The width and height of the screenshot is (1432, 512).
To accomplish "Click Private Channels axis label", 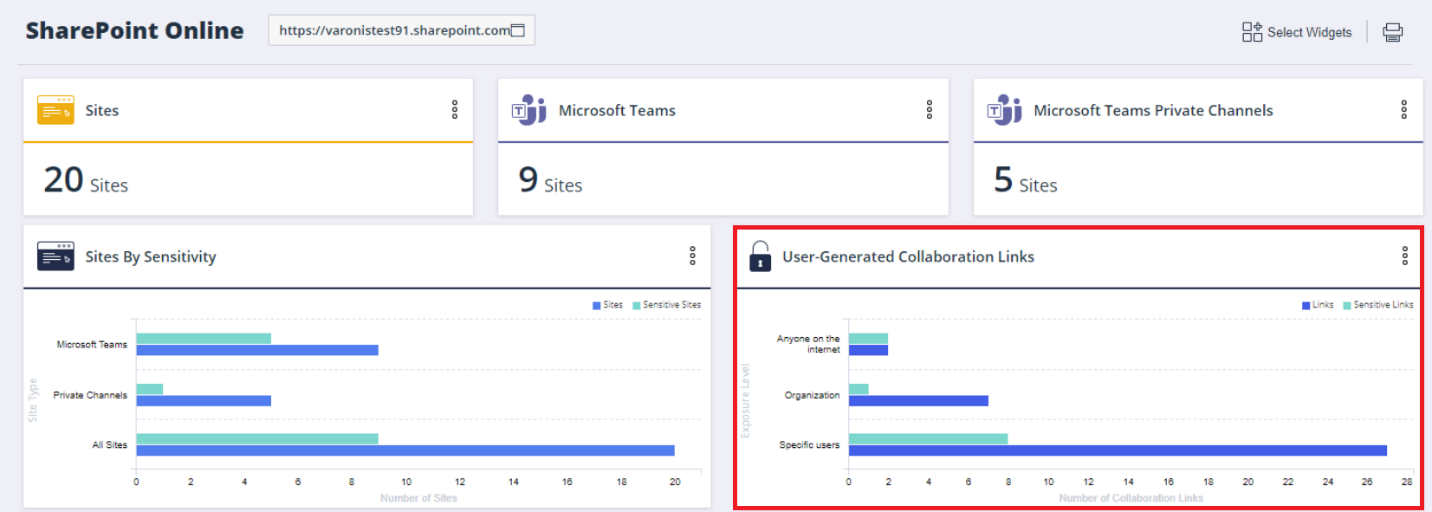I will pos(90,395).
